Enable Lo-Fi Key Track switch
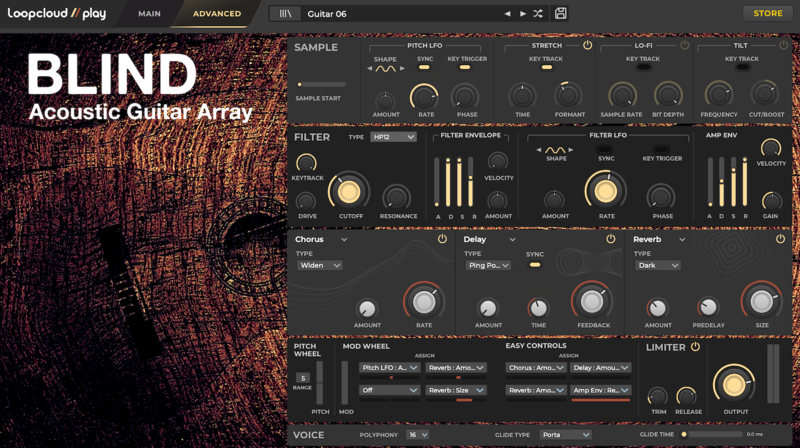This screenshot has width=800, height=448. point(642,68)
